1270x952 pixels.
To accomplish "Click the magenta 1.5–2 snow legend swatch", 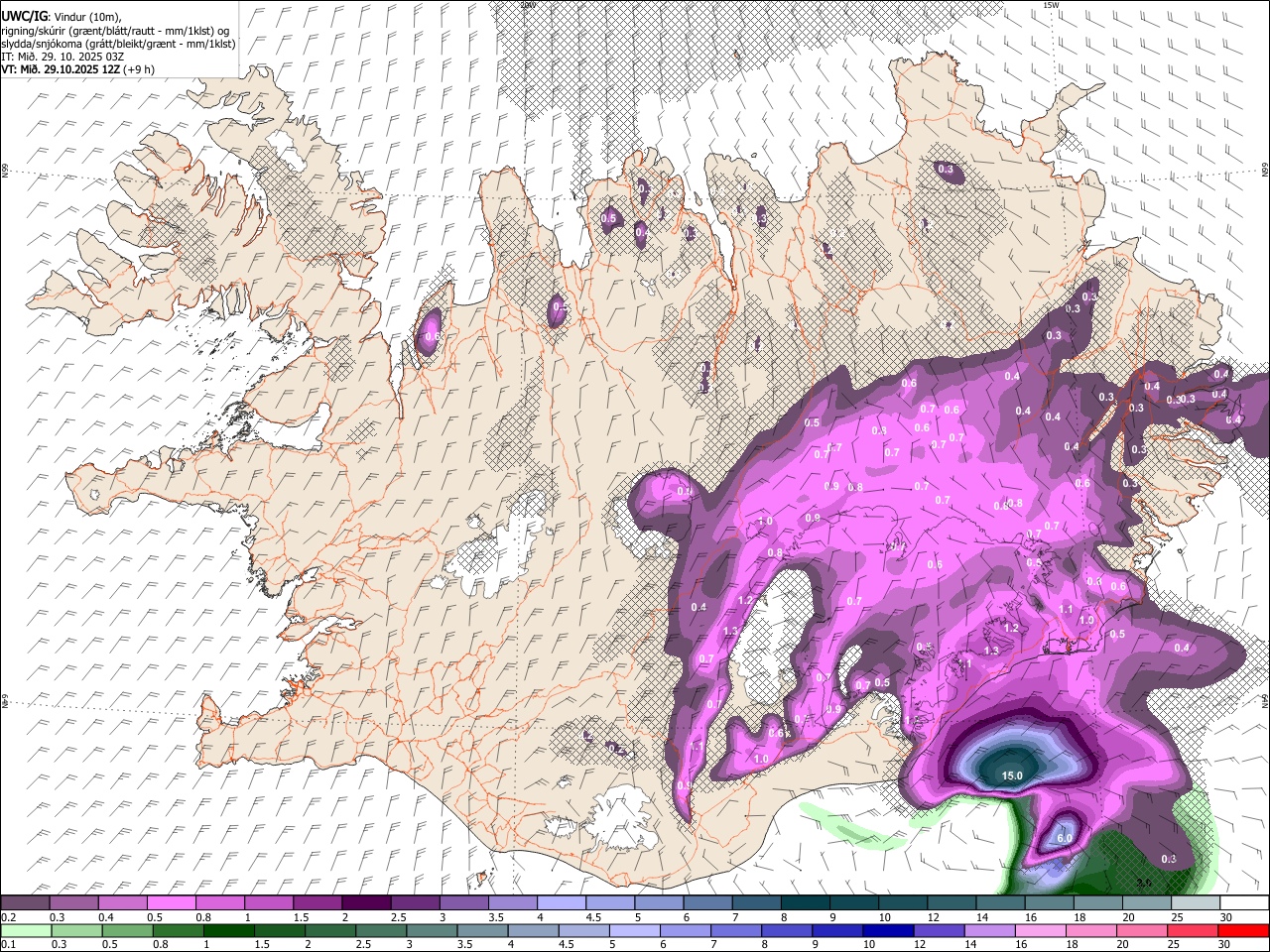I will [317, 903].
